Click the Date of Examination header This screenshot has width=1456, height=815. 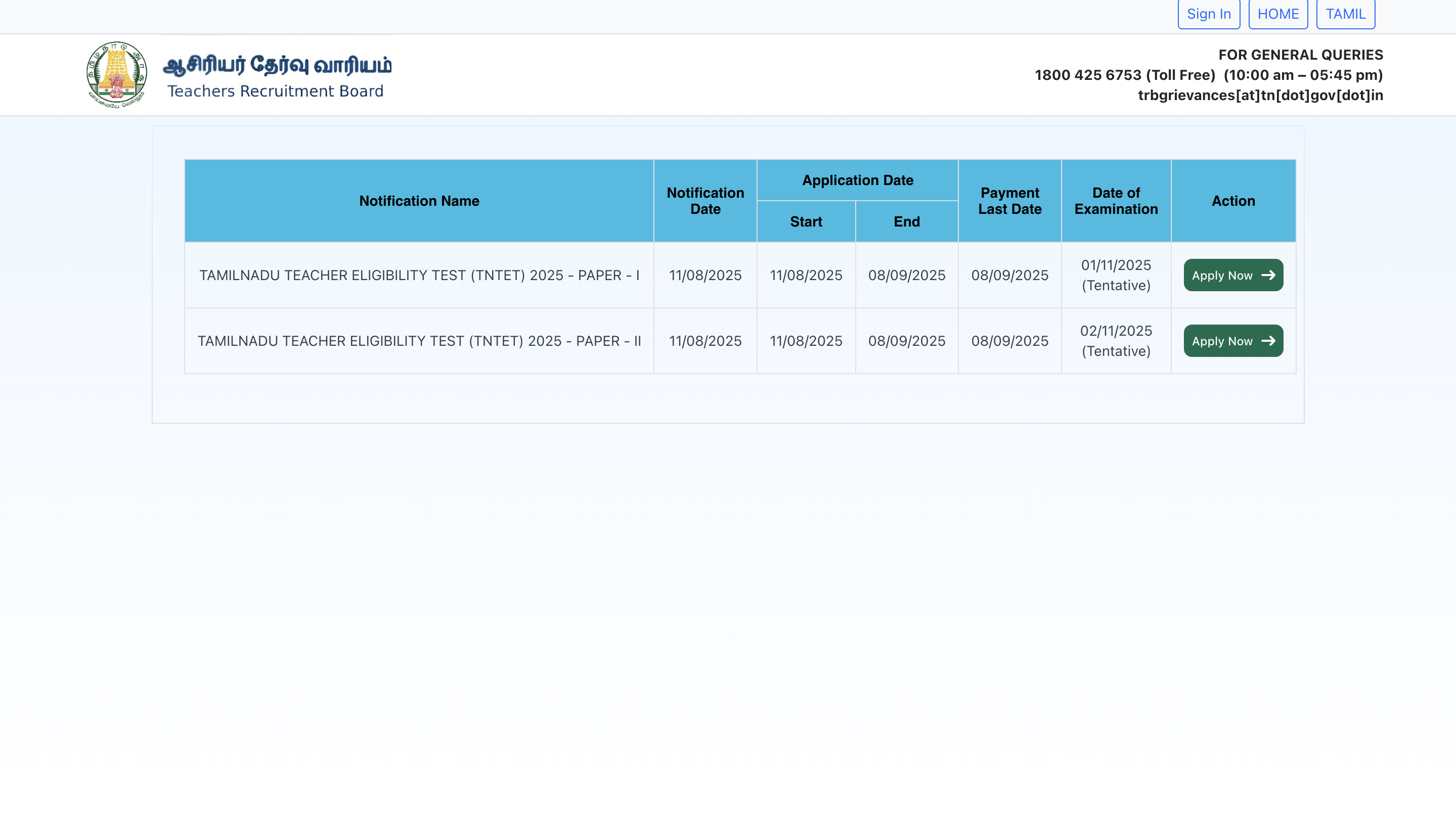pos(1116,201)
